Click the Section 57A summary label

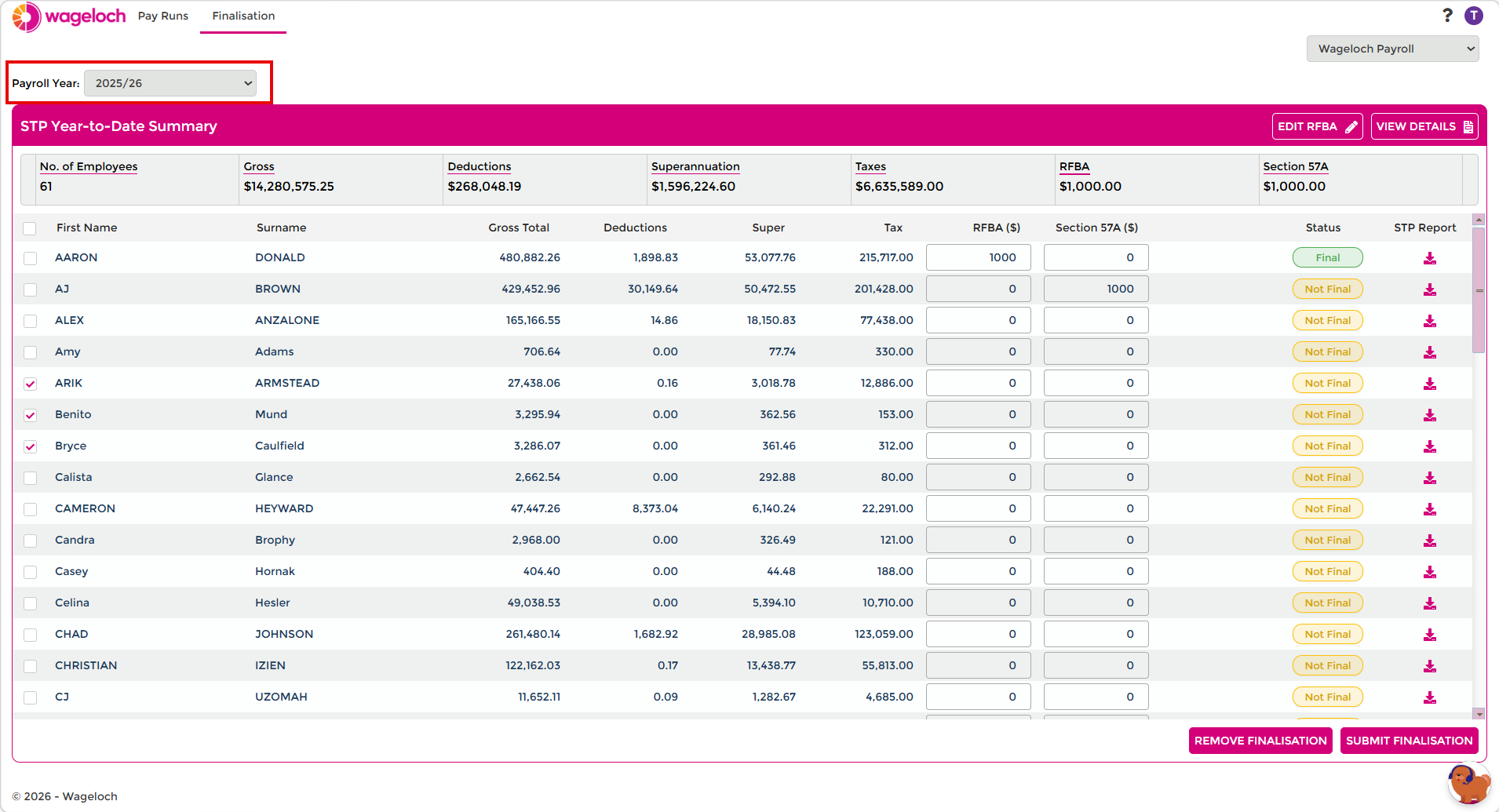pos(1296,166)
